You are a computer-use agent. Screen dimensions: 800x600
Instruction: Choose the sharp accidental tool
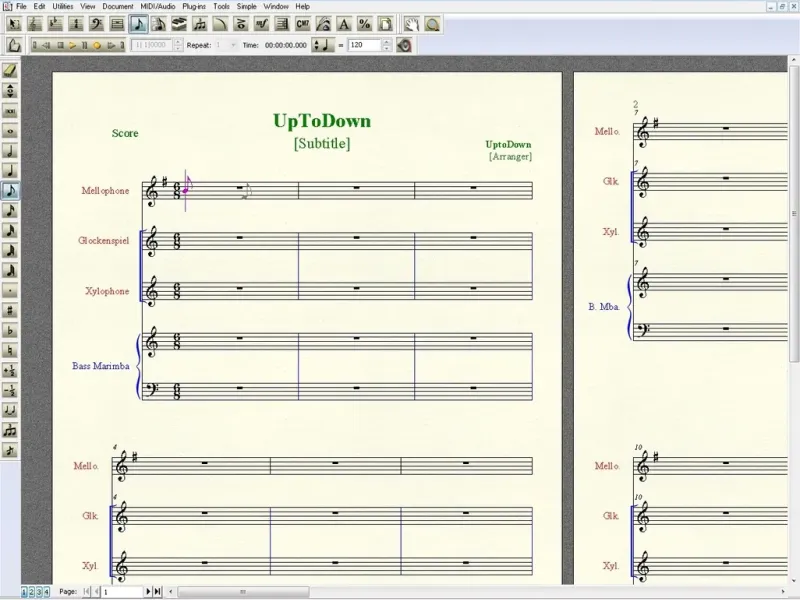coord(10,311)
